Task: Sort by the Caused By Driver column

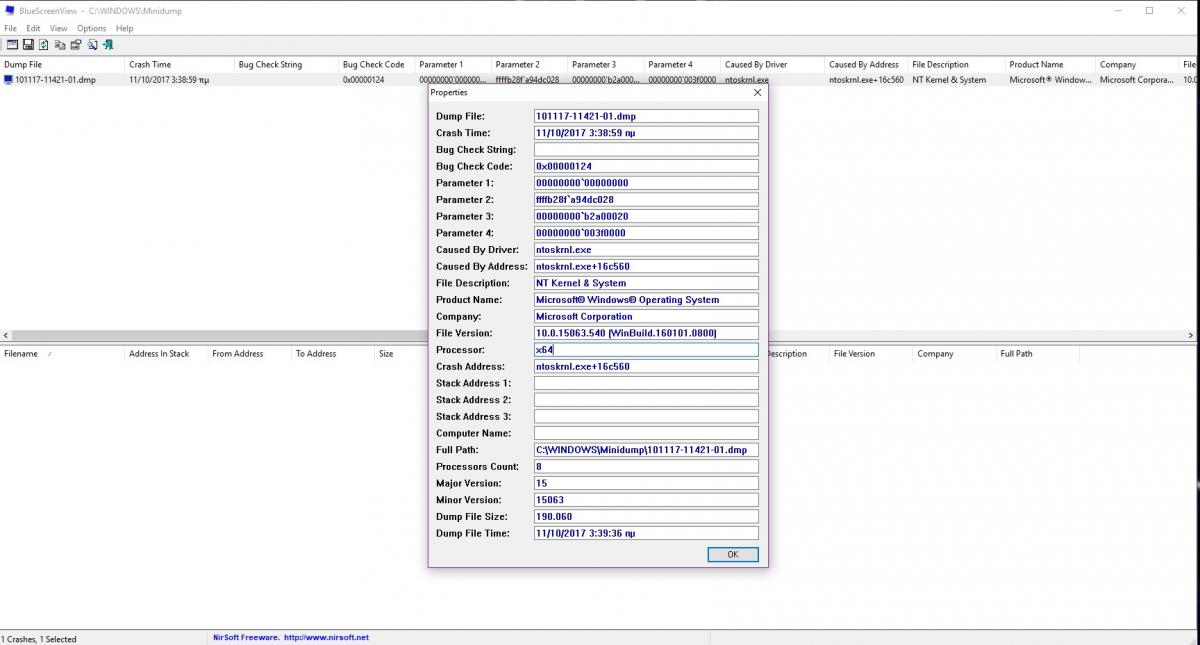Action: tap(773, 64)
